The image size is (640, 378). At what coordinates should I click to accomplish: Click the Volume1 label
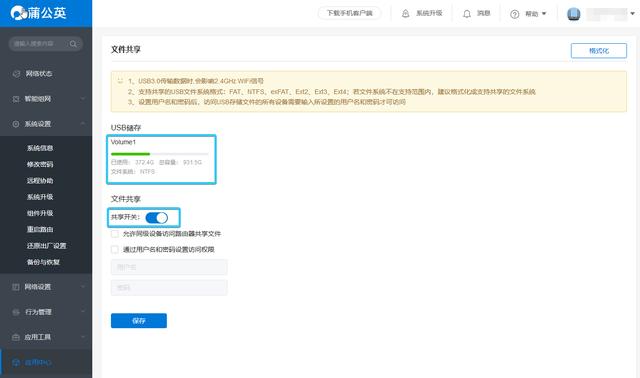click(123, 142)
